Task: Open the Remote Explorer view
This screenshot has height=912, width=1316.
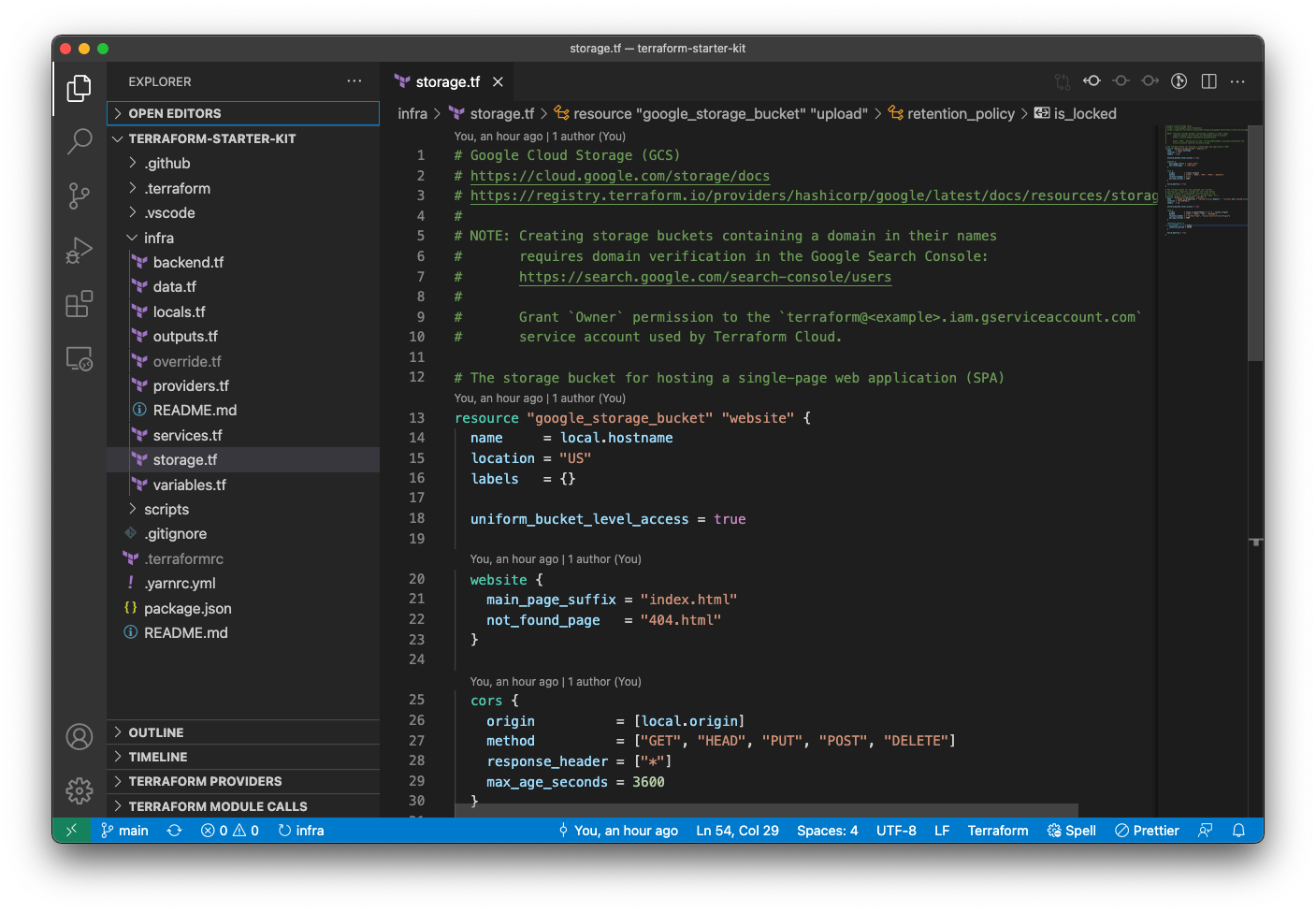Action: 80,358
